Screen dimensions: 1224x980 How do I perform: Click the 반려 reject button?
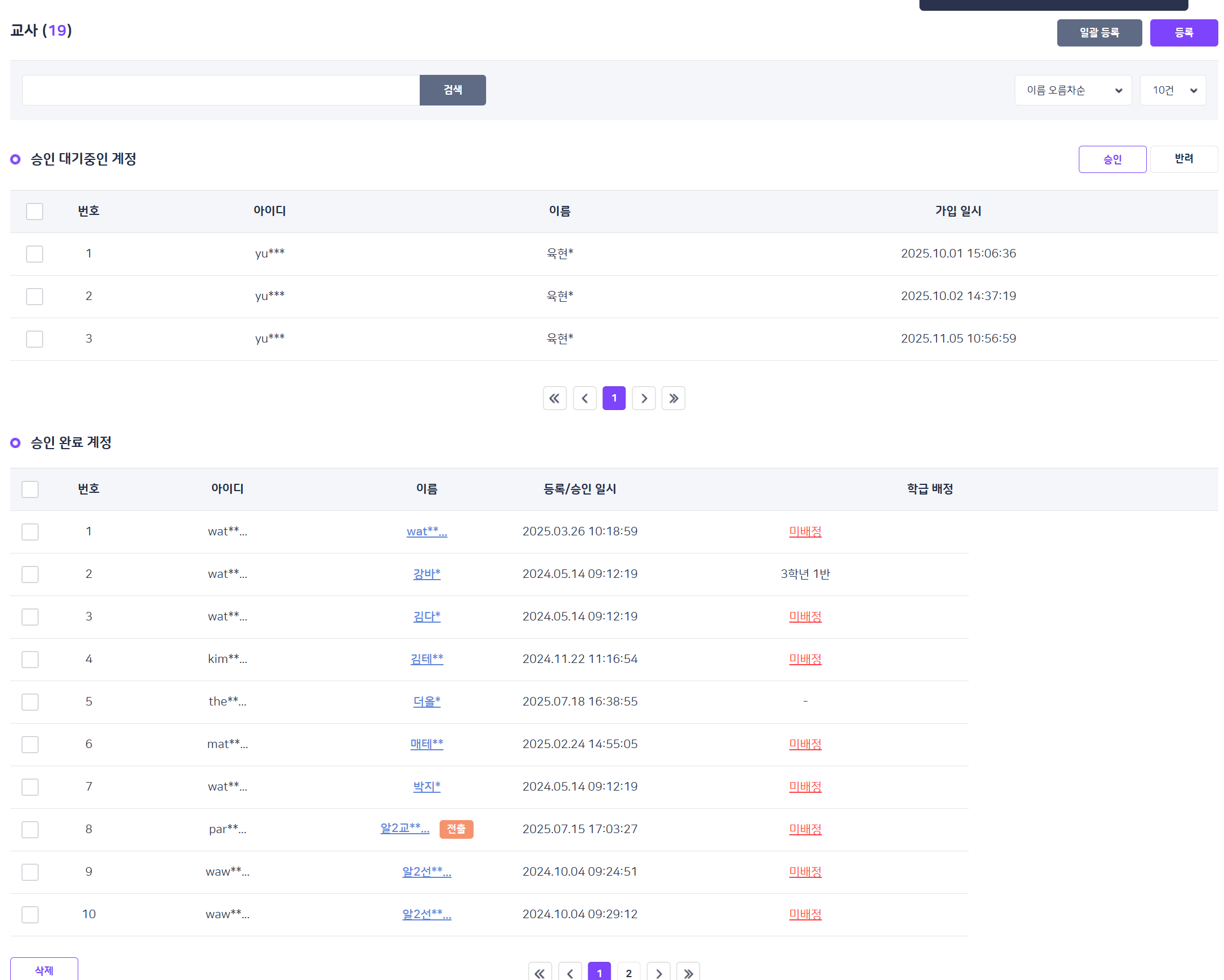click(x=1183, y=159)
